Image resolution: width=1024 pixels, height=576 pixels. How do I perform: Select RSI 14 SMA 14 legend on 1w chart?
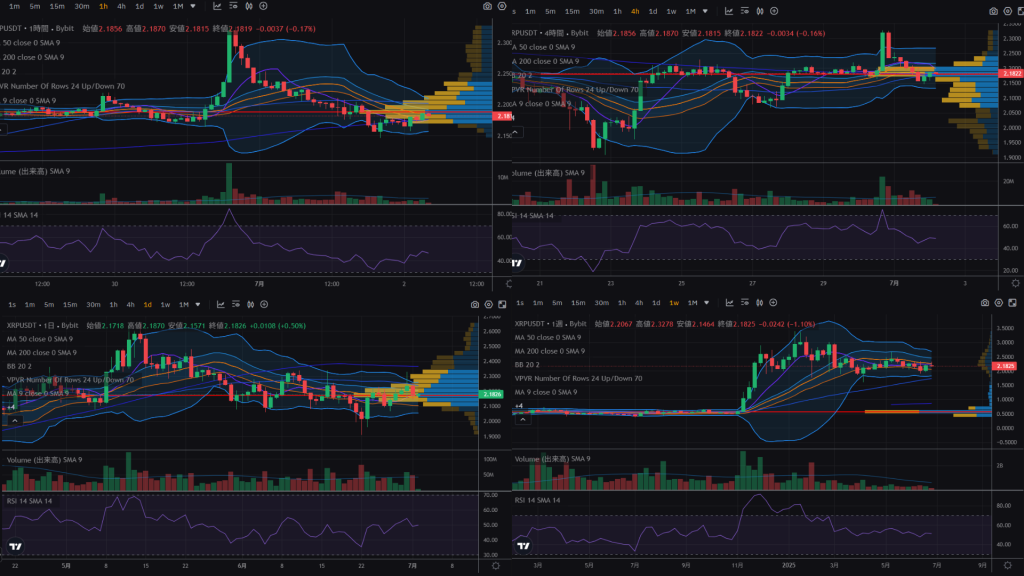(537, 500)
